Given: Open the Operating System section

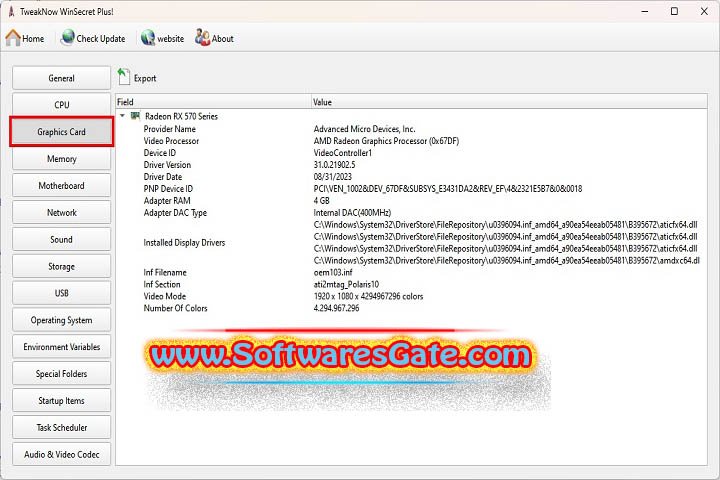Looking at the screenshot, I should pos(61,320).
